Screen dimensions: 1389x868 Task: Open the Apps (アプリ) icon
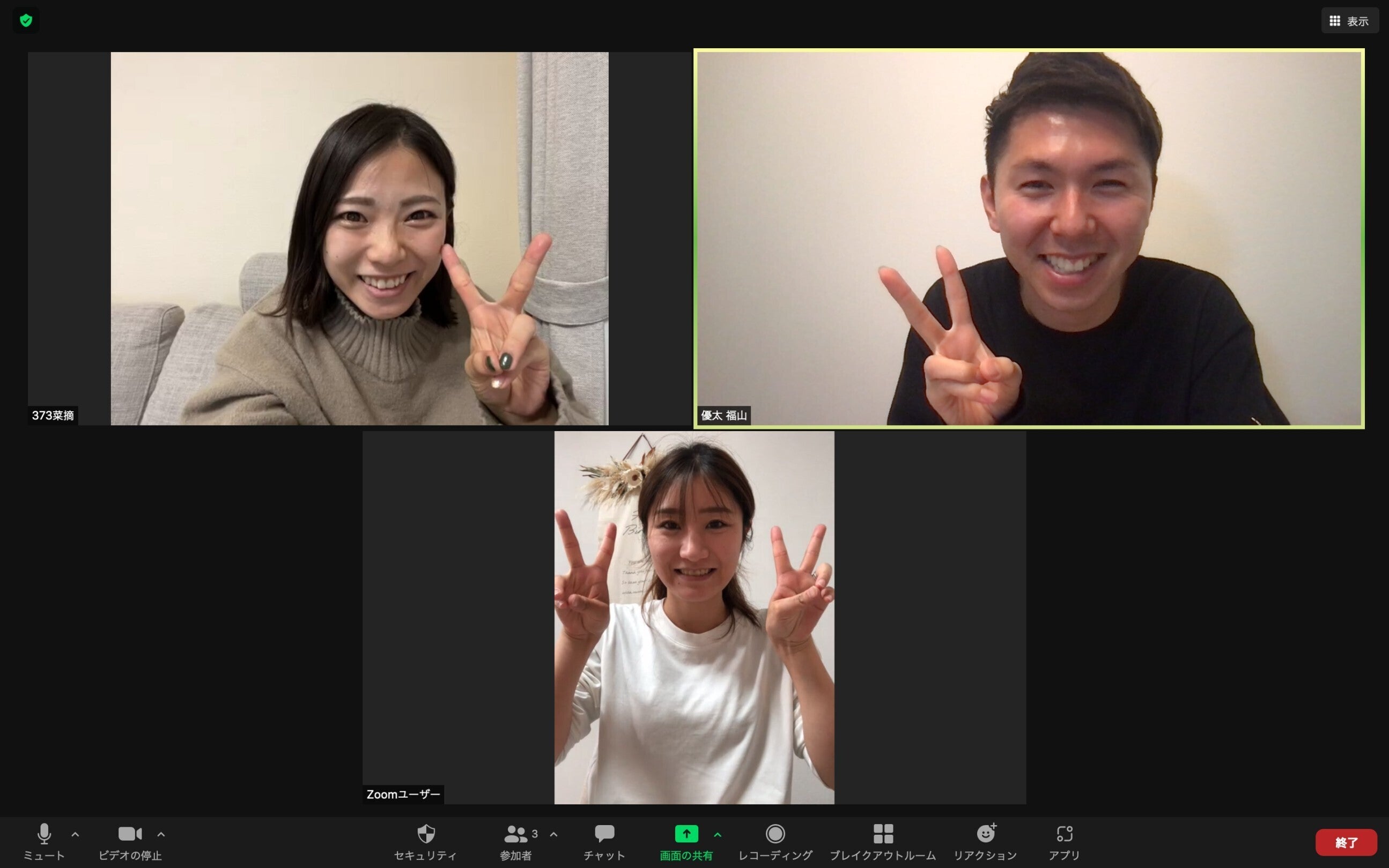(1064, 834)
